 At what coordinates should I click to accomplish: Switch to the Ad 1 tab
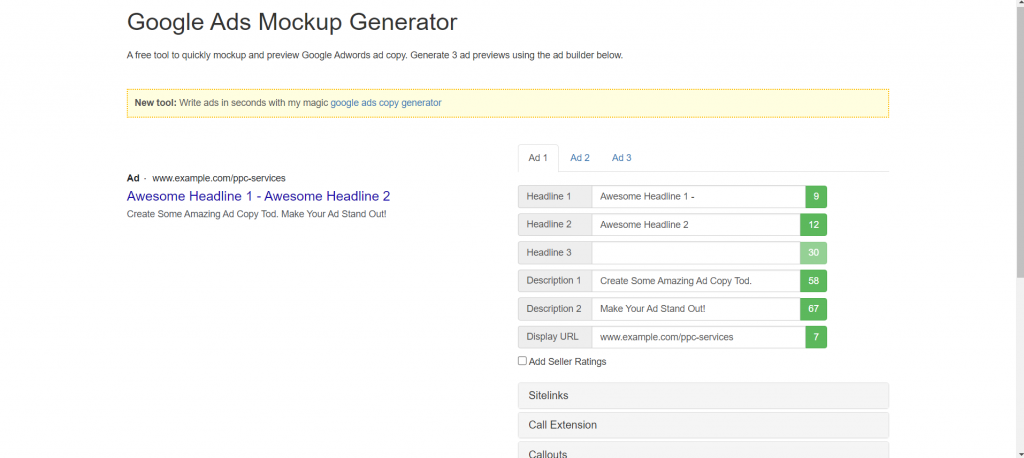point(538,157)
